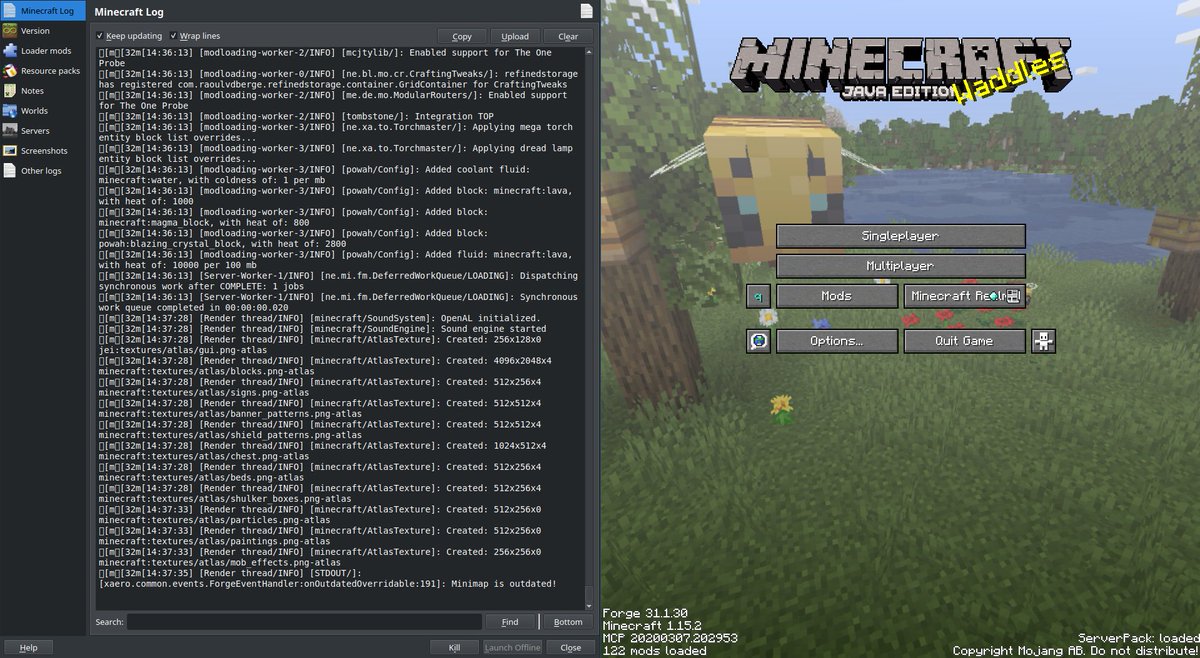Copy the log with the Copy button
1200x658 pixels.
pos(462,36)
